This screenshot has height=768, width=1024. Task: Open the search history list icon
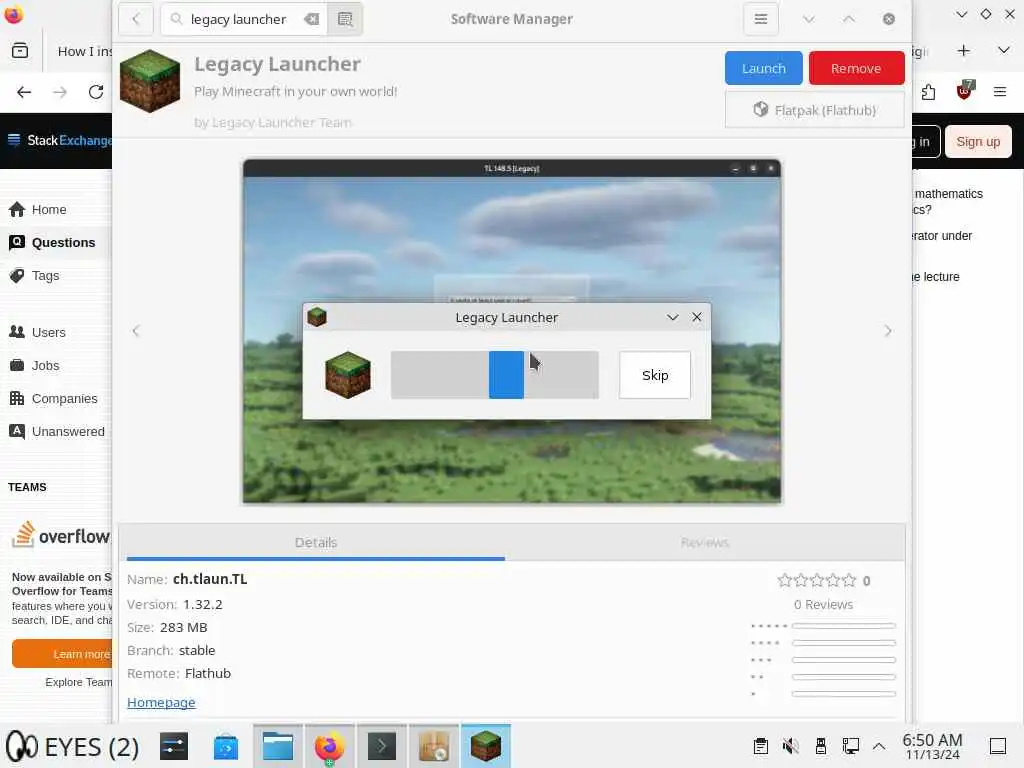click(345, 19)
